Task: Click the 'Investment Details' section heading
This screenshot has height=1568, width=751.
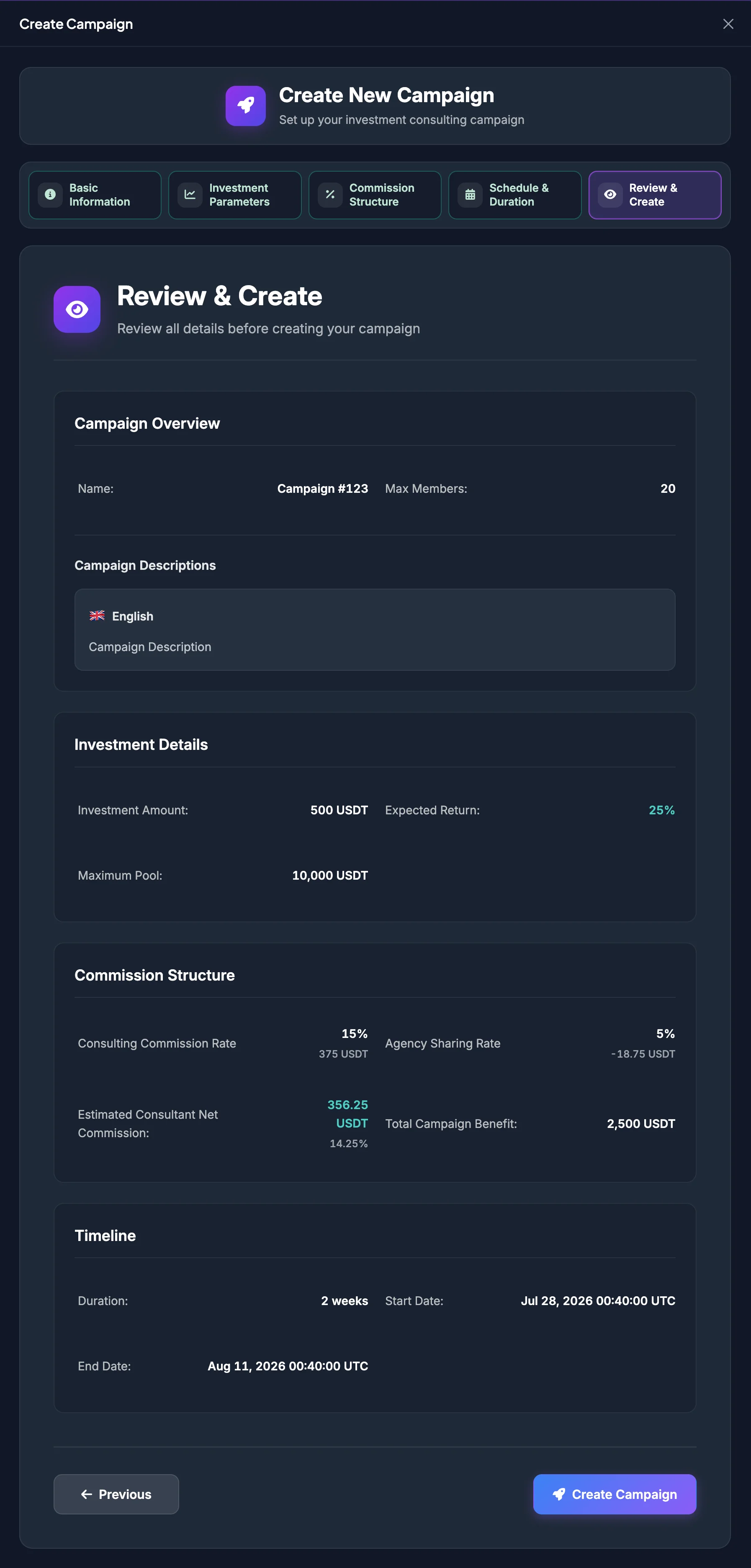Action: point(141,744)
